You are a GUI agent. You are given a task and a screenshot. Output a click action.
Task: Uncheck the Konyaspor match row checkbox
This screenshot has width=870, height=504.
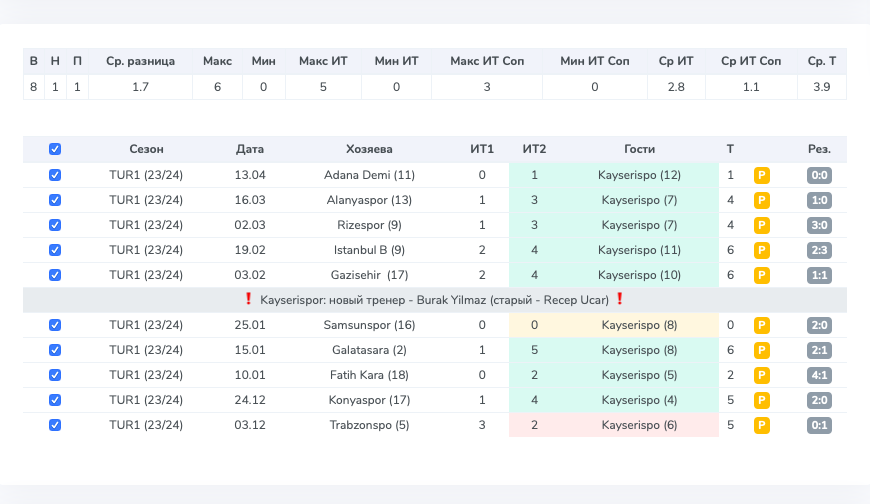tap(55, 400)
